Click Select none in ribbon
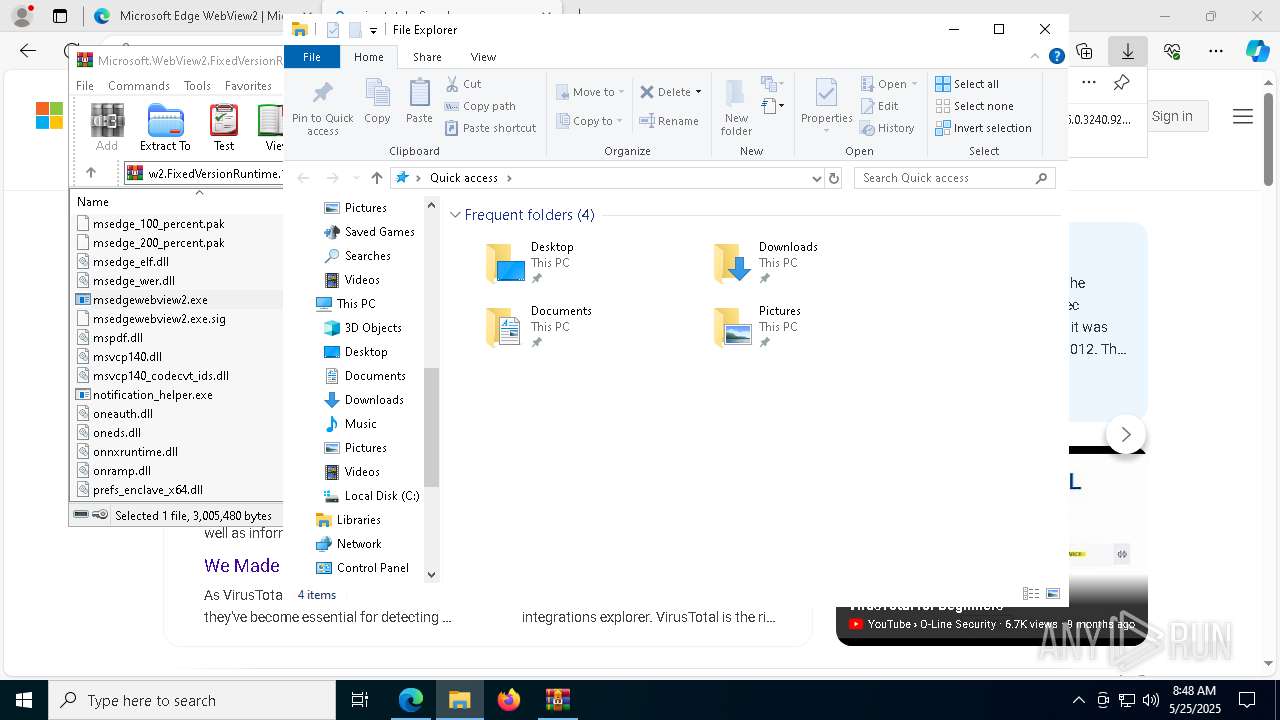This screenshot has height=720, width=1280. pyautogui.click(x=974, y=106)
